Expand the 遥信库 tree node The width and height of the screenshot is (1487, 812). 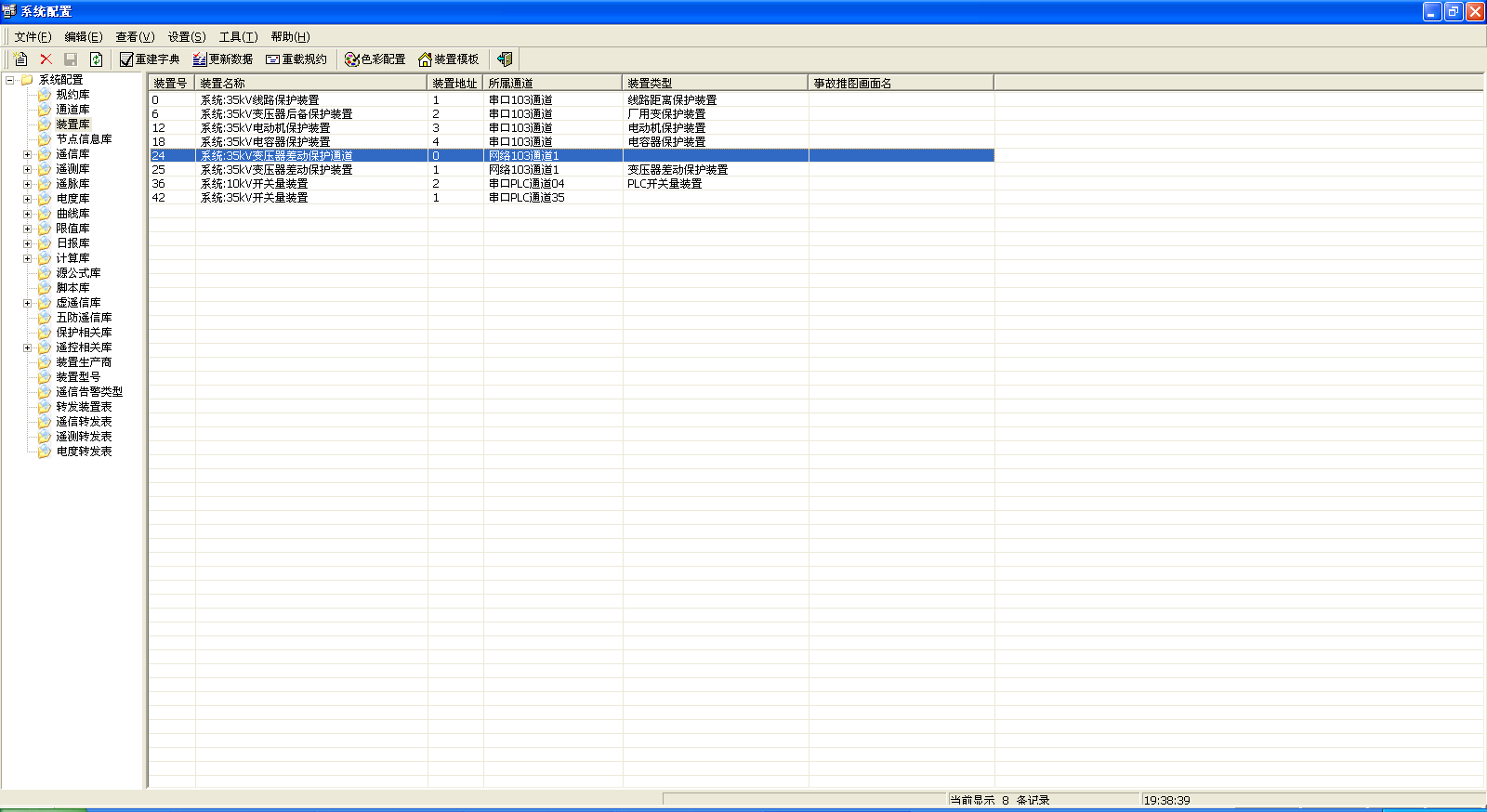pyautogui.click(x=27, y=154)
